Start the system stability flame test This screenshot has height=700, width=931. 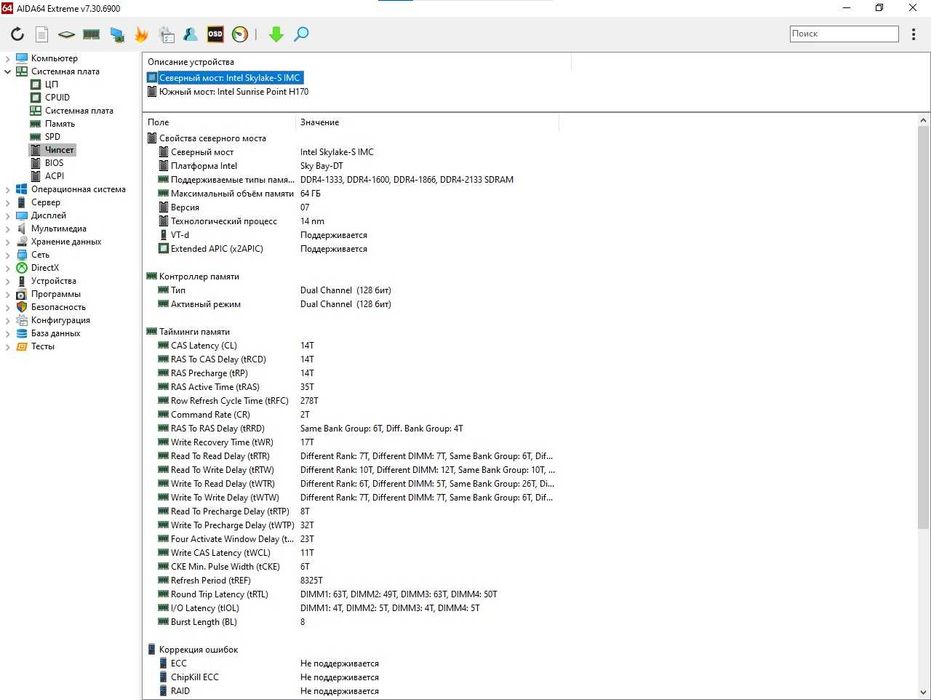point(141,34)
